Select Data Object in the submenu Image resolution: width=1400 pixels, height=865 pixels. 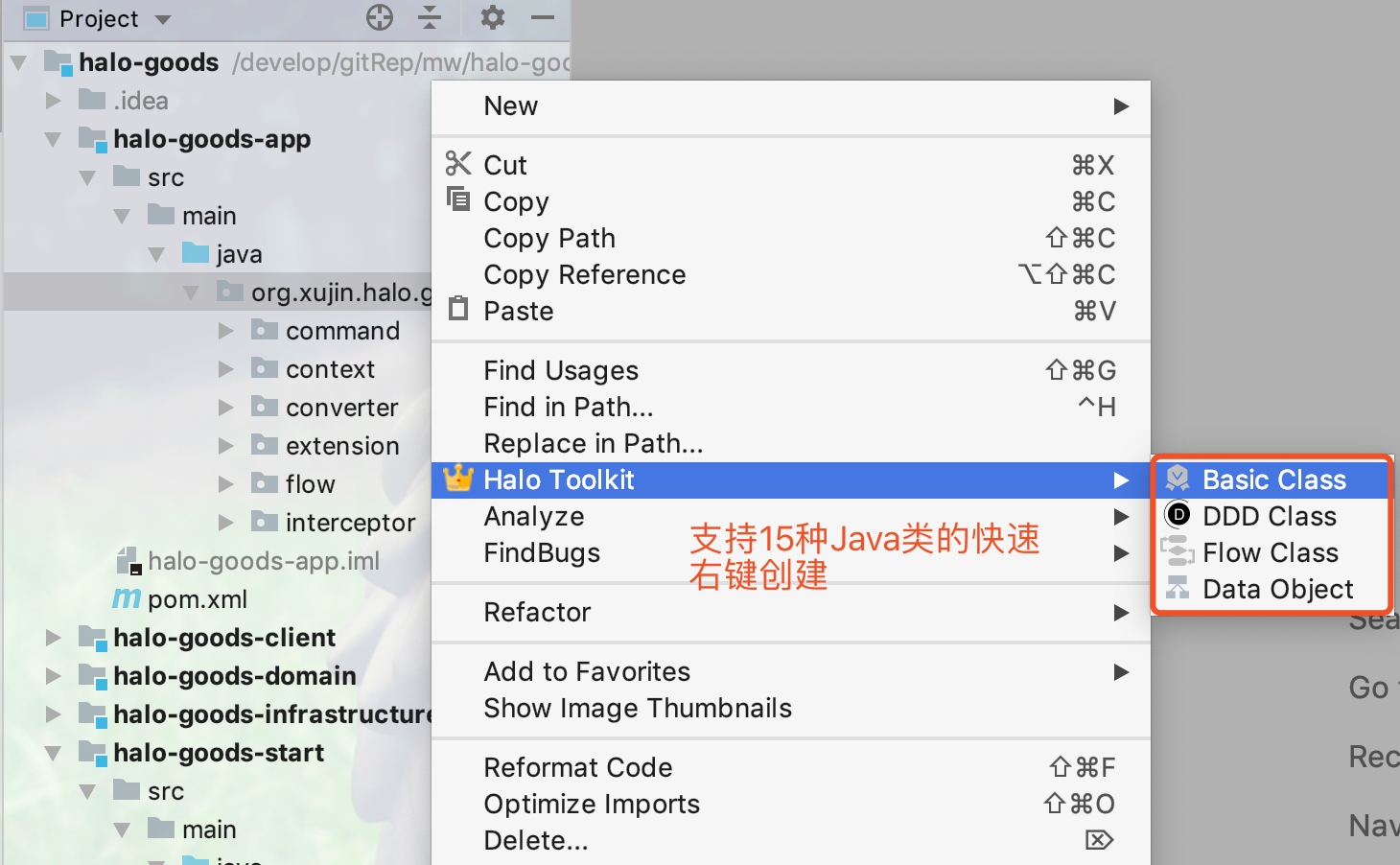pos(1277,589)
